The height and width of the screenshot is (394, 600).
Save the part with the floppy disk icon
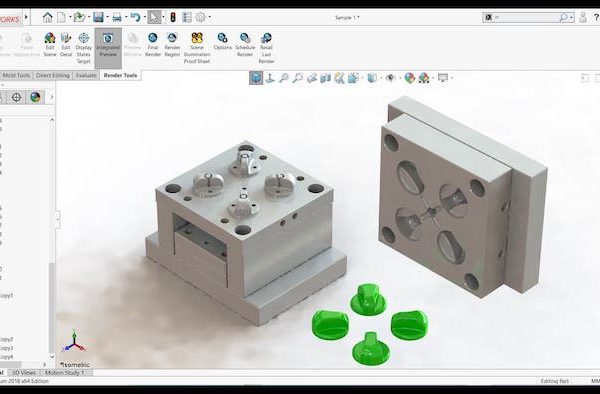tap(98, 18)
